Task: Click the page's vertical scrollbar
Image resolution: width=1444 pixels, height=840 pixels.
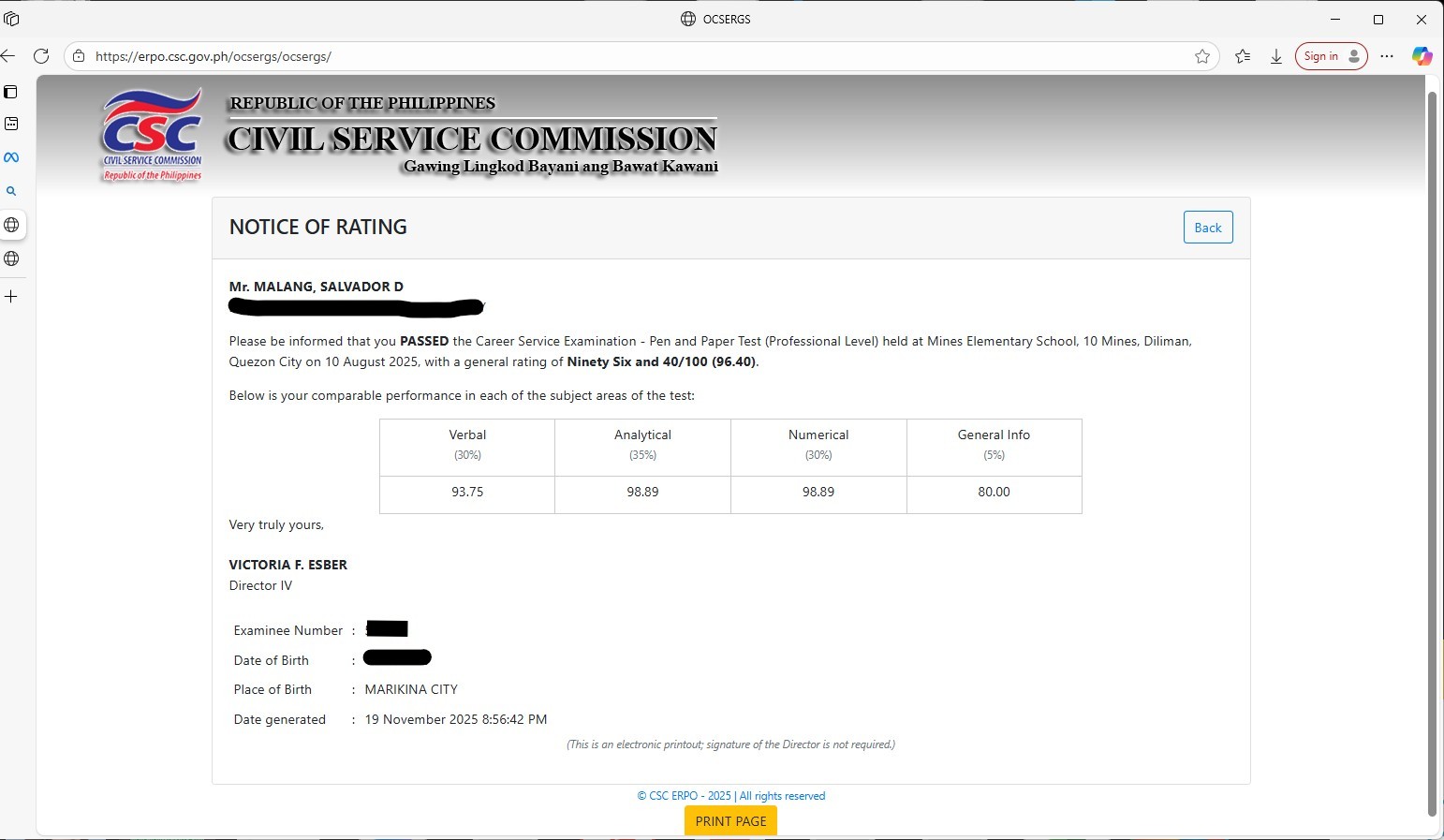Action: pos(1431,449)
